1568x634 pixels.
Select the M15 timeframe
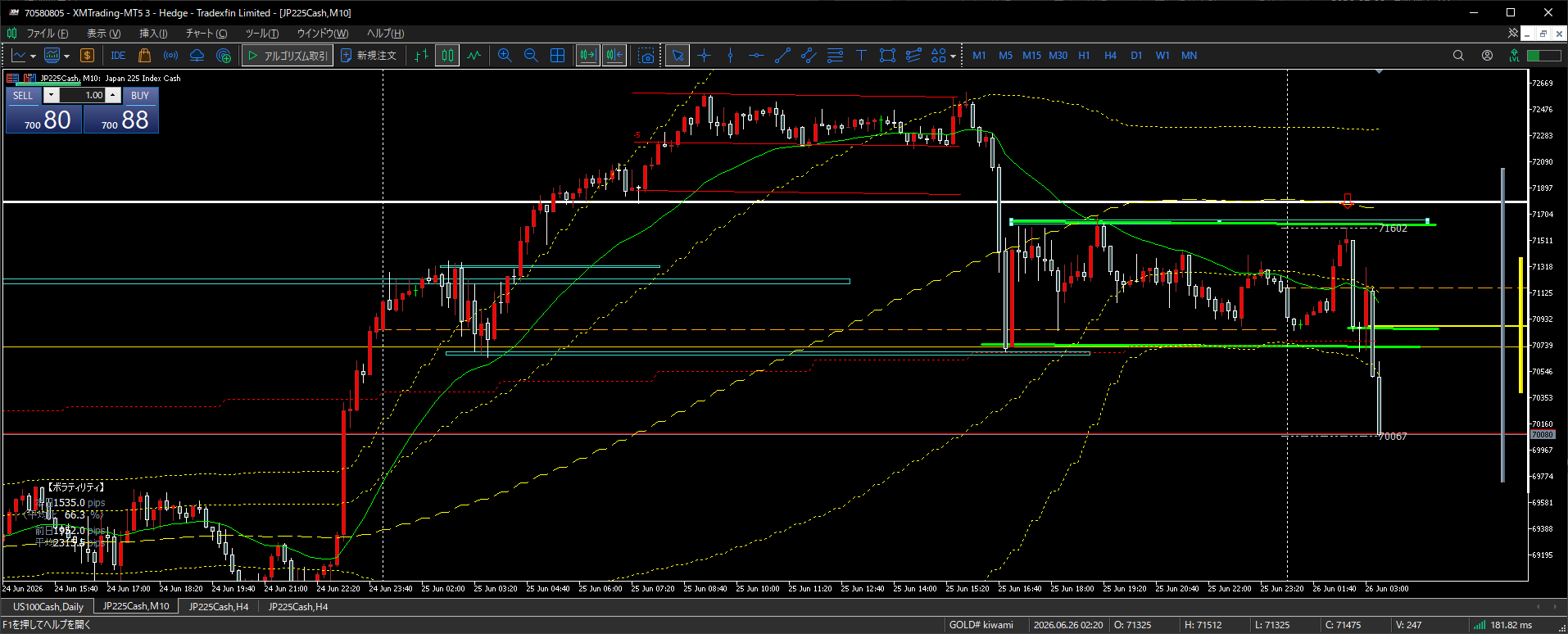point(1031,56)
